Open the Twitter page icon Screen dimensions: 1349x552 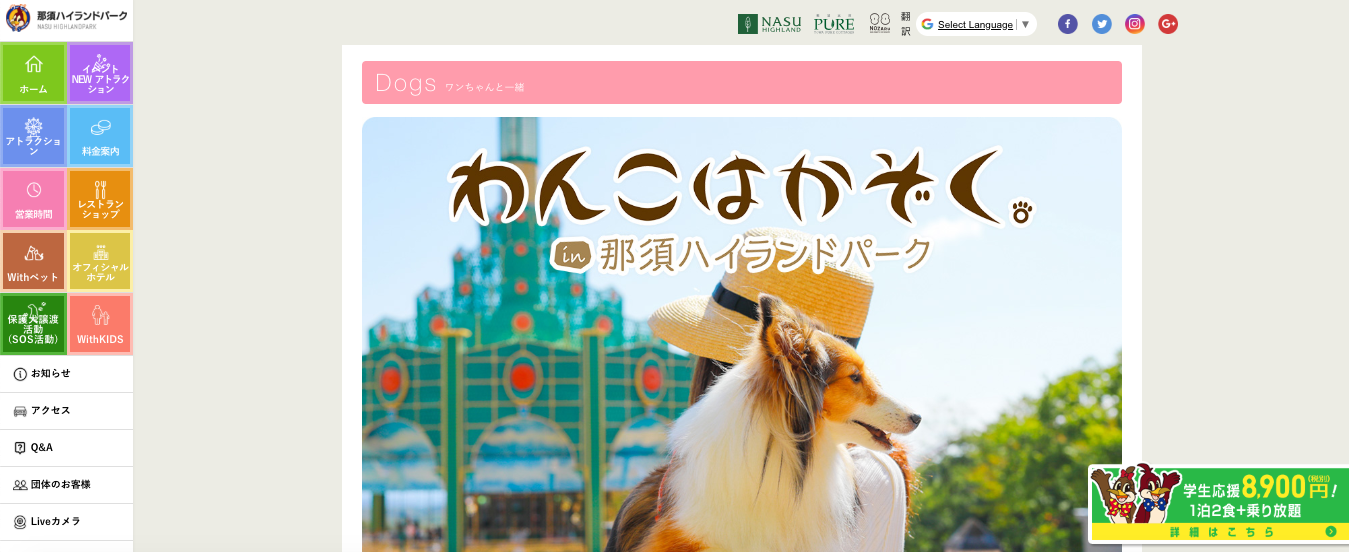pos(1101,24)
